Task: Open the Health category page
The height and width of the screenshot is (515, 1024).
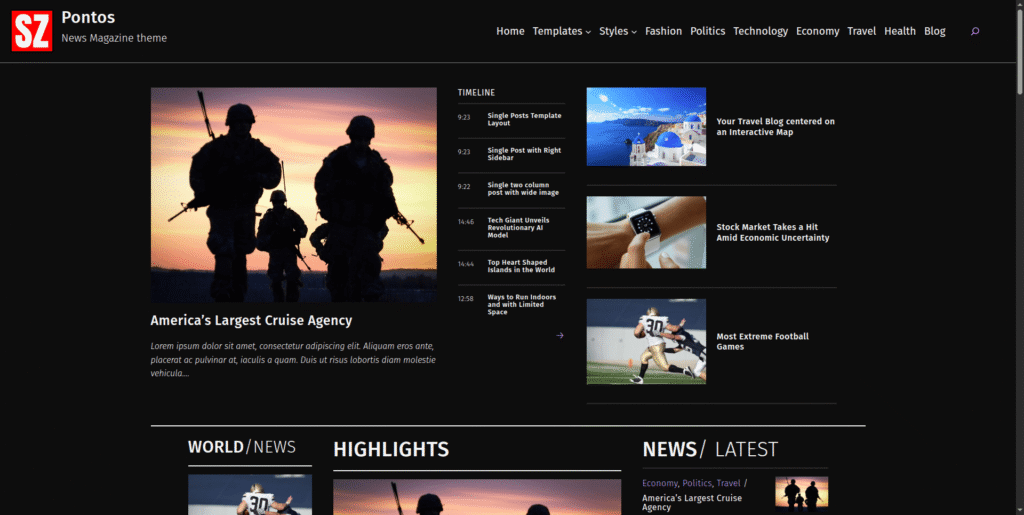Action: click(899, 31)
